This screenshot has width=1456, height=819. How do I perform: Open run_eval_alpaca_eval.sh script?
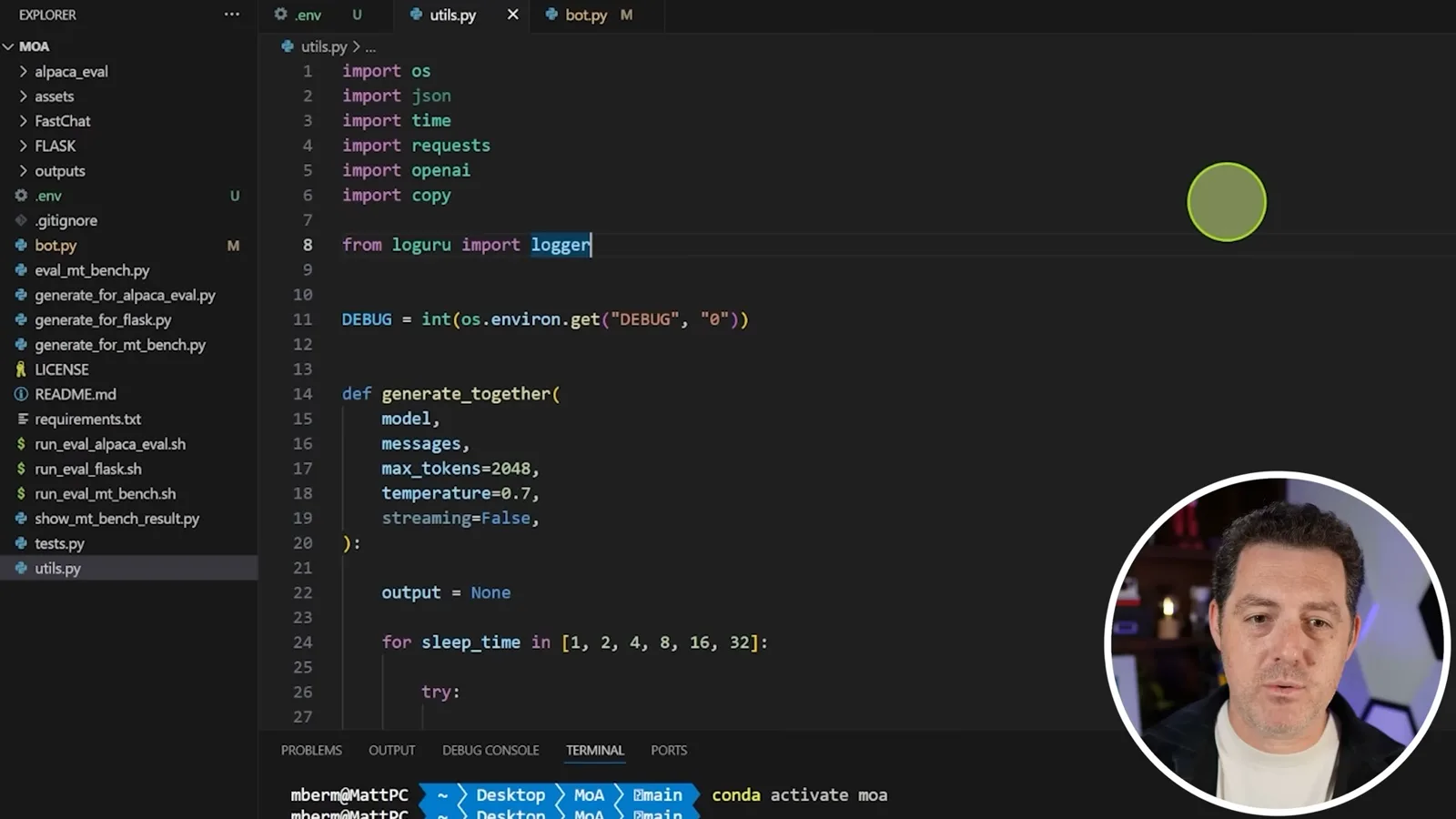click(x=128, y=444)
